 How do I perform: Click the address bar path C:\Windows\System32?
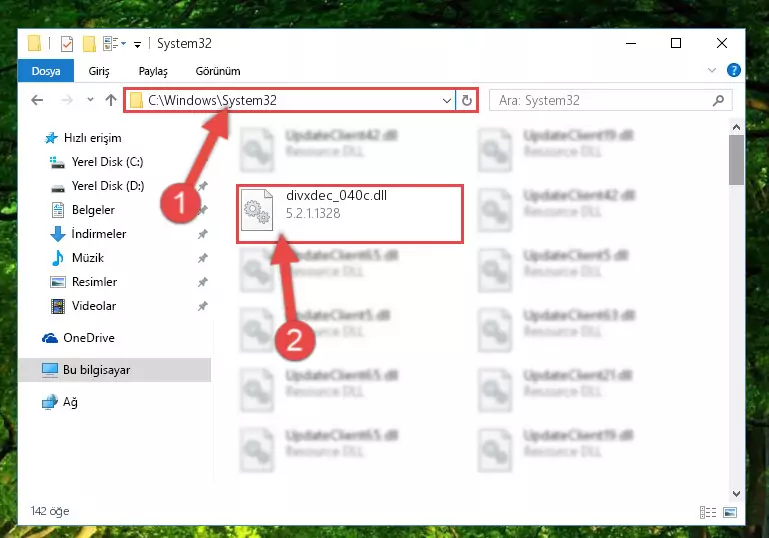212,101
